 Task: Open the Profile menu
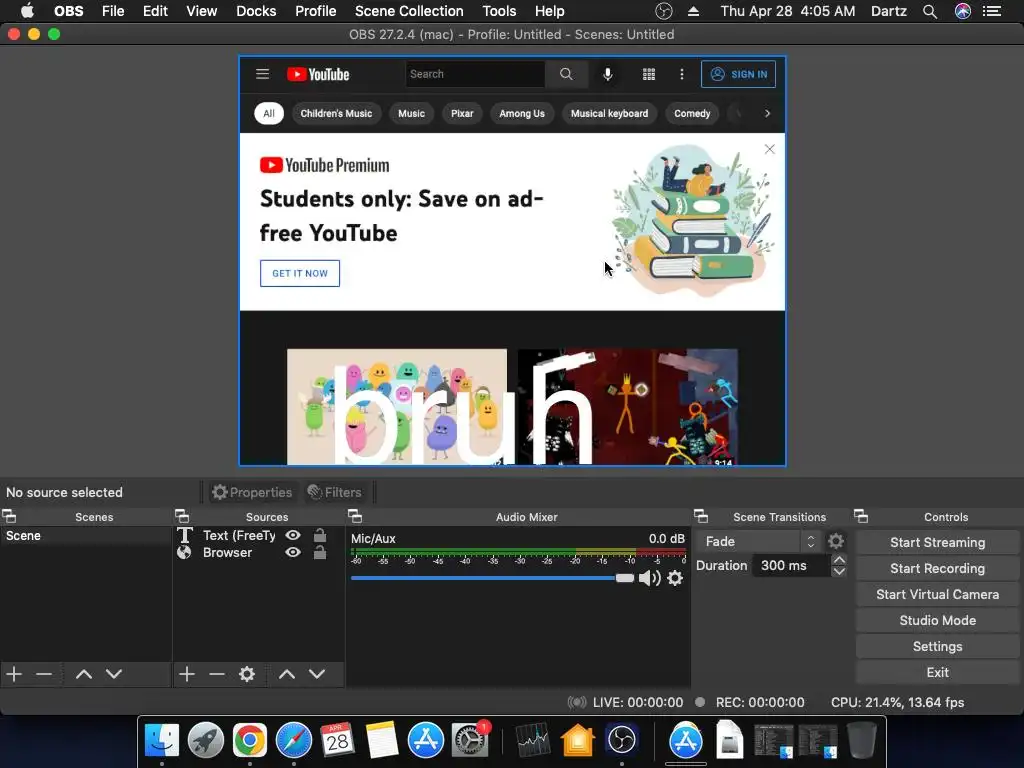(315, 11)
